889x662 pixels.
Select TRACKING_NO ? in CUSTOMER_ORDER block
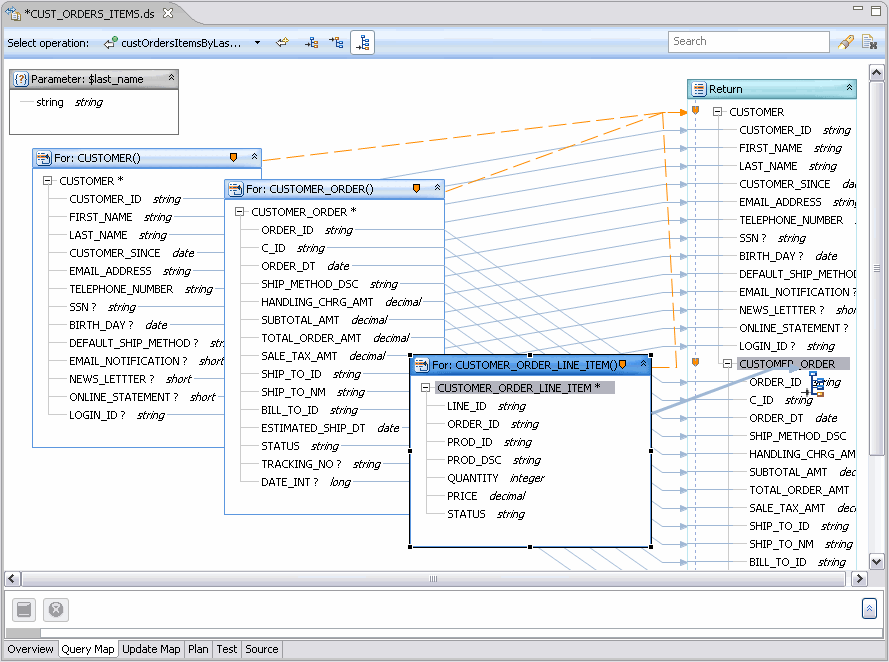coord(301,464)
